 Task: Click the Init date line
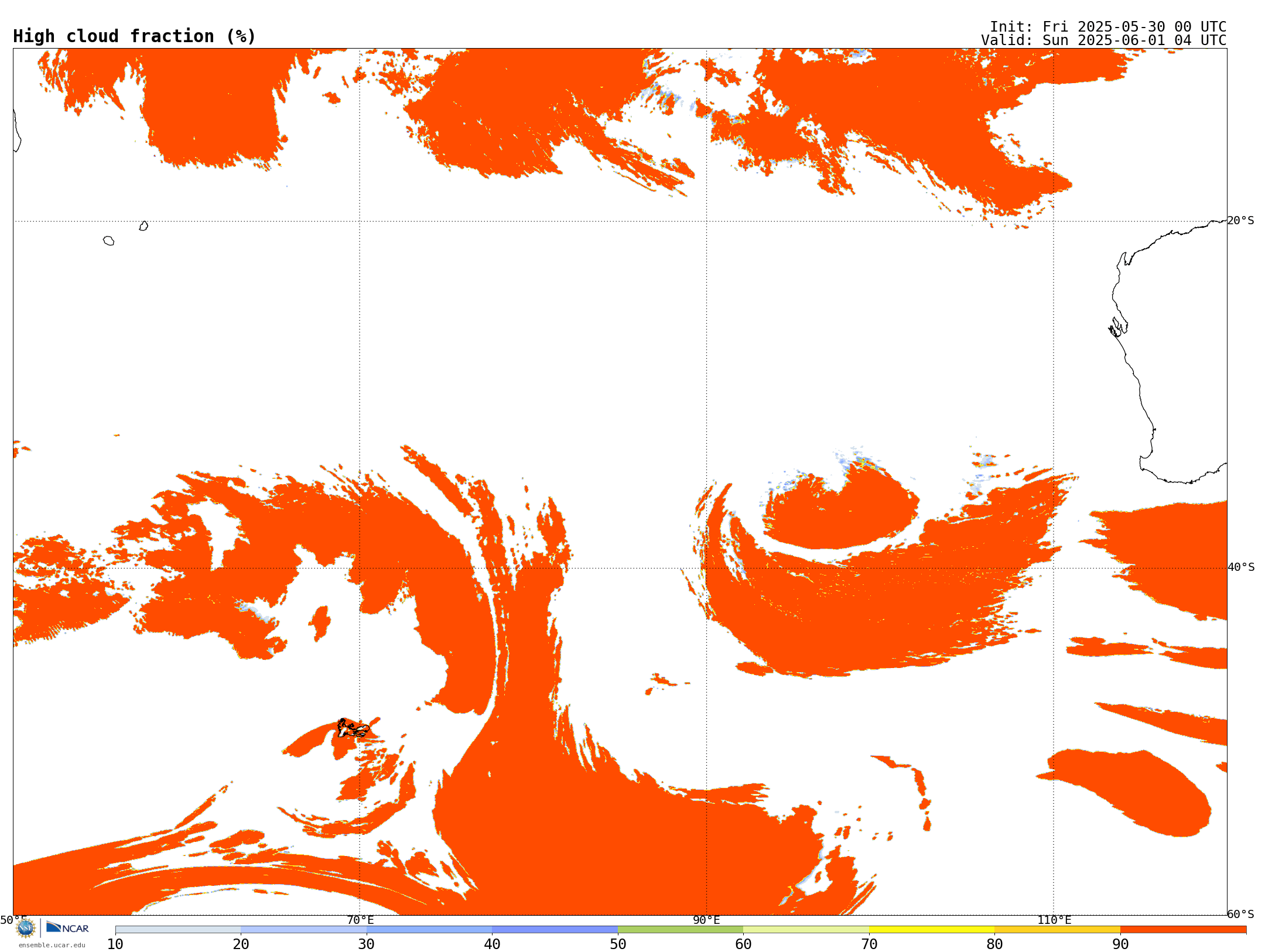1107,27
